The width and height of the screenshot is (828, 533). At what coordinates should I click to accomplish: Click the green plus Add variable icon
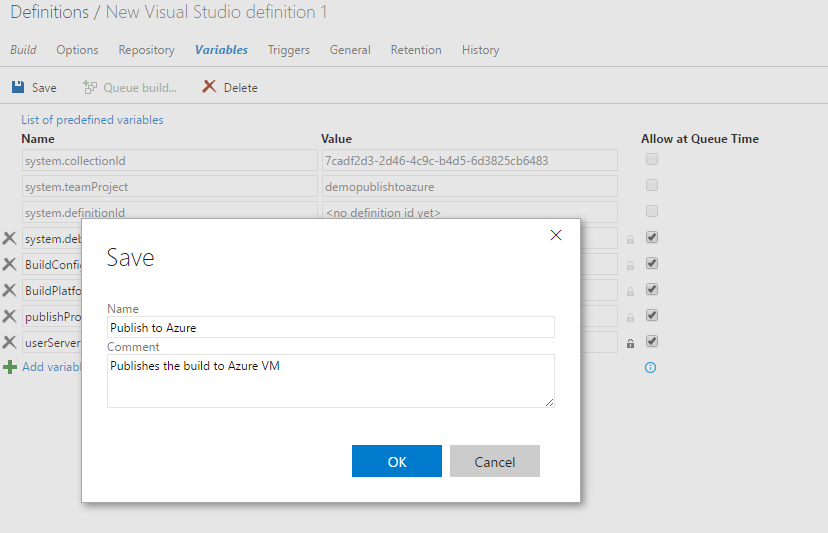[10, 367]
